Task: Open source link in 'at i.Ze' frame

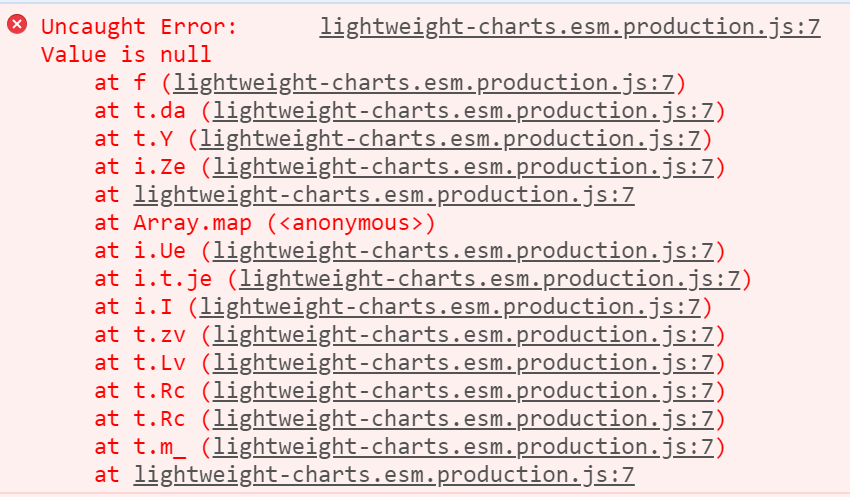Action: tap(463, 167)
